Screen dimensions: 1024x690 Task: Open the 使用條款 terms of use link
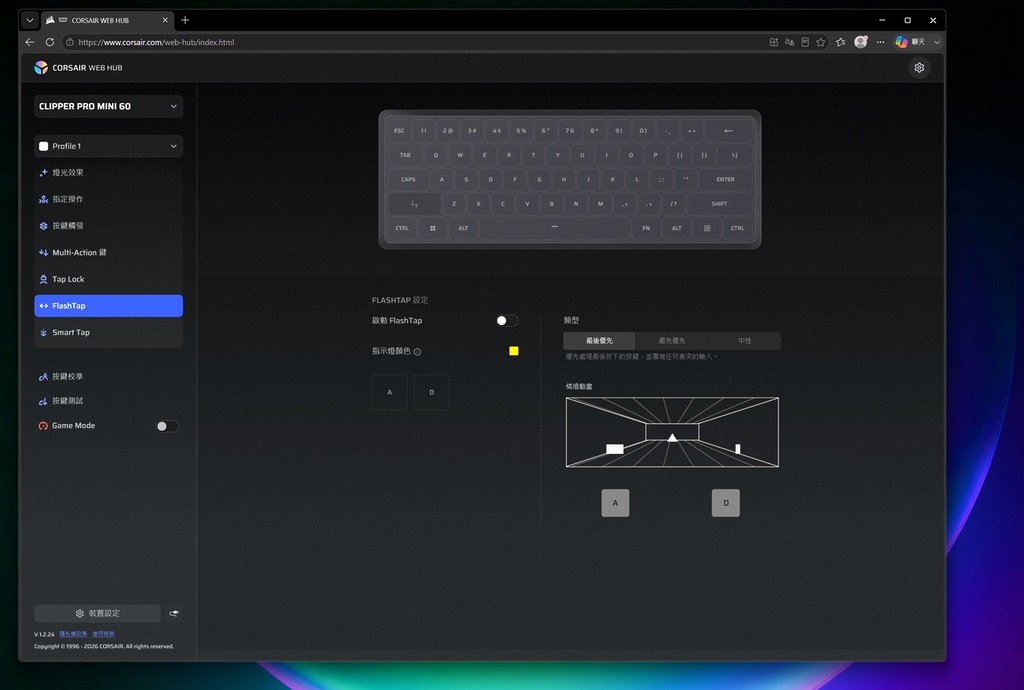pyautogui.click(x=103, y=634)
